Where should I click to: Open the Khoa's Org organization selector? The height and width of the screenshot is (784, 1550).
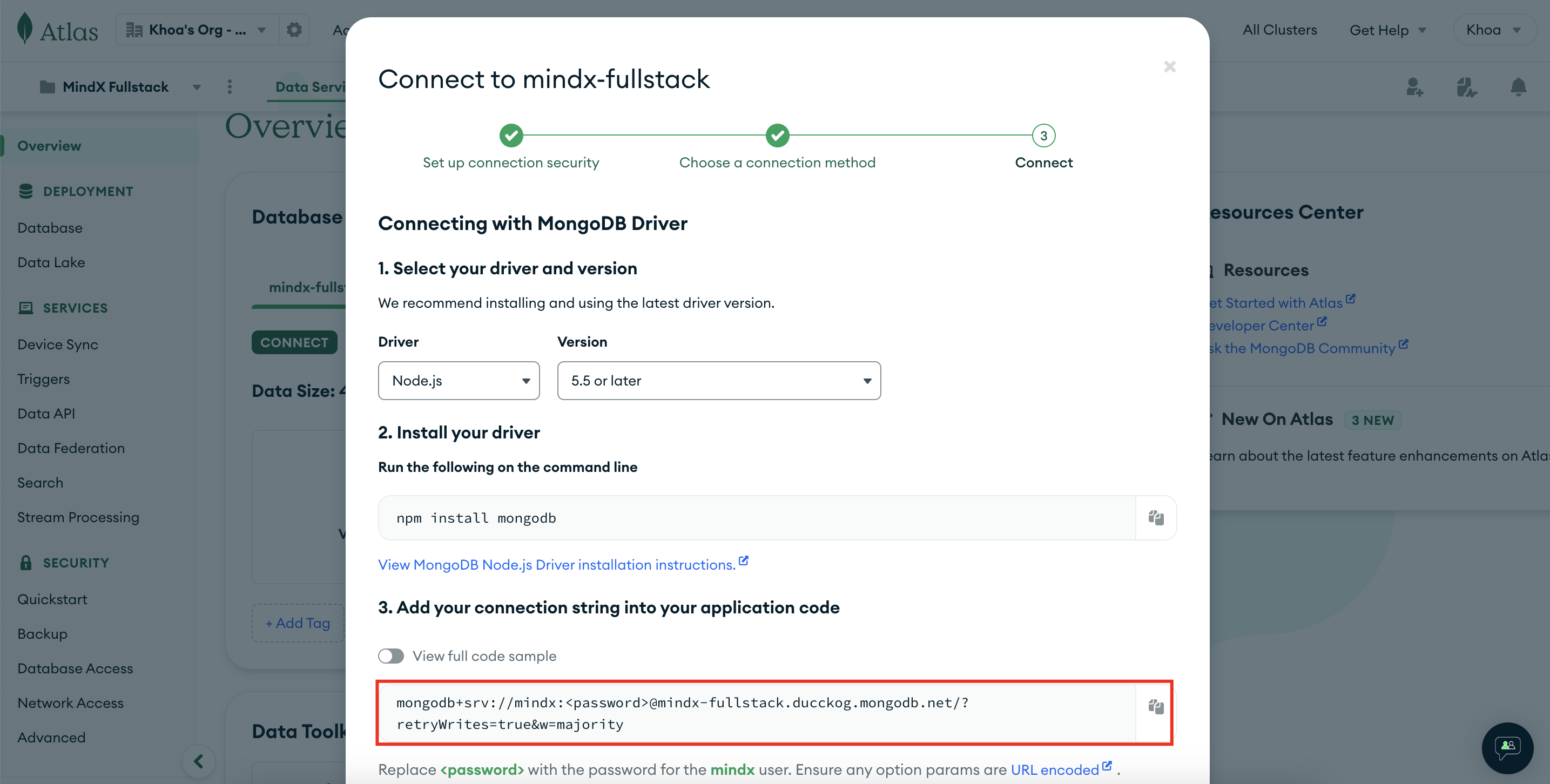196,30
